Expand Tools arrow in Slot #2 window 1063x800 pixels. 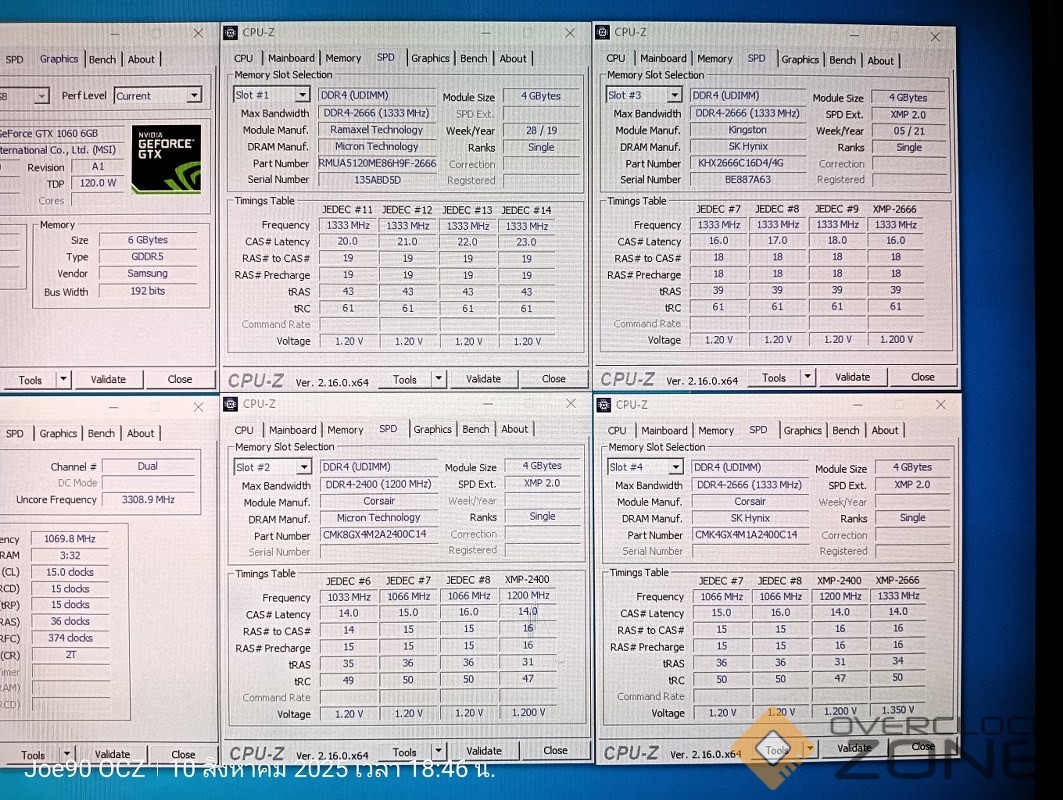tap(438, 751)
